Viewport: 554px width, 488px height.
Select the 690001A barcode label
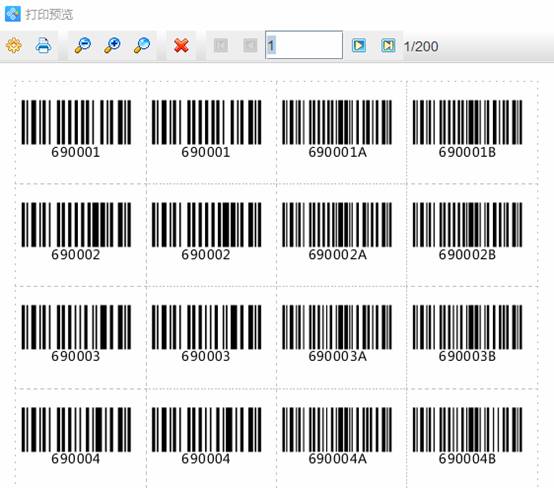[337, 129]
